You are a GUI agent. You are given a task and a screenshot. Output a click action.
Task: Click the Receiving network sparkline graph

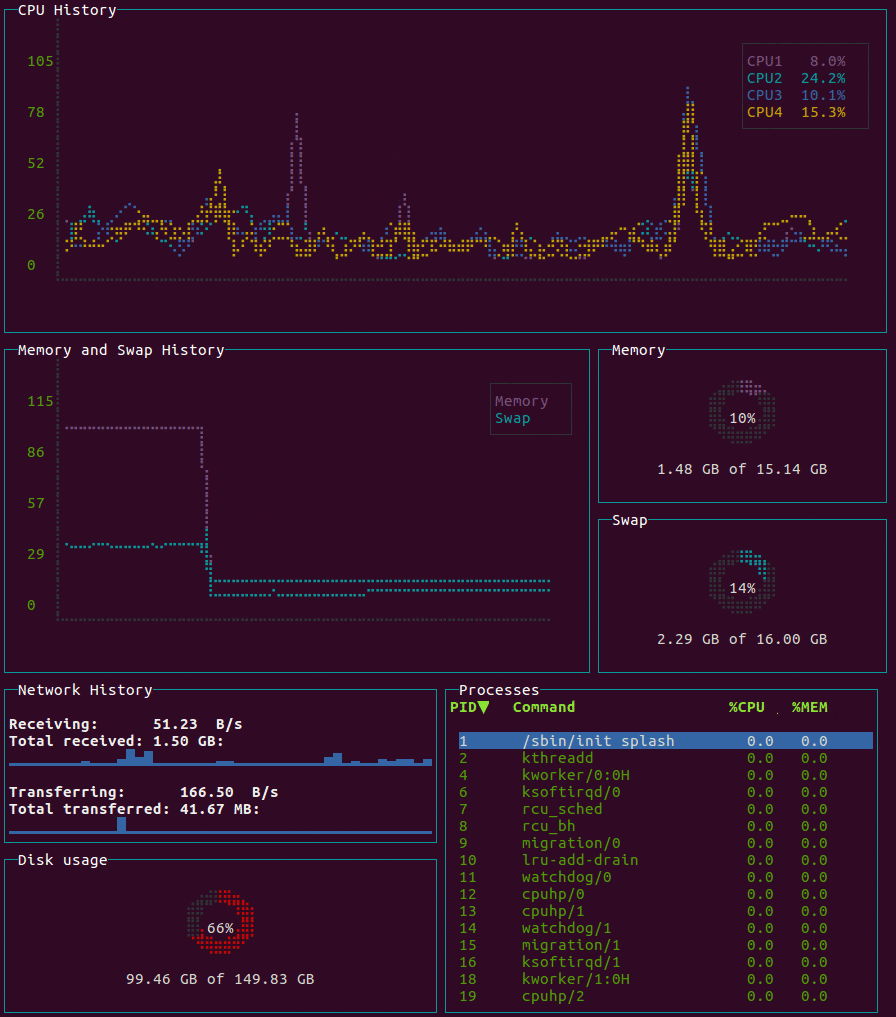220,758
